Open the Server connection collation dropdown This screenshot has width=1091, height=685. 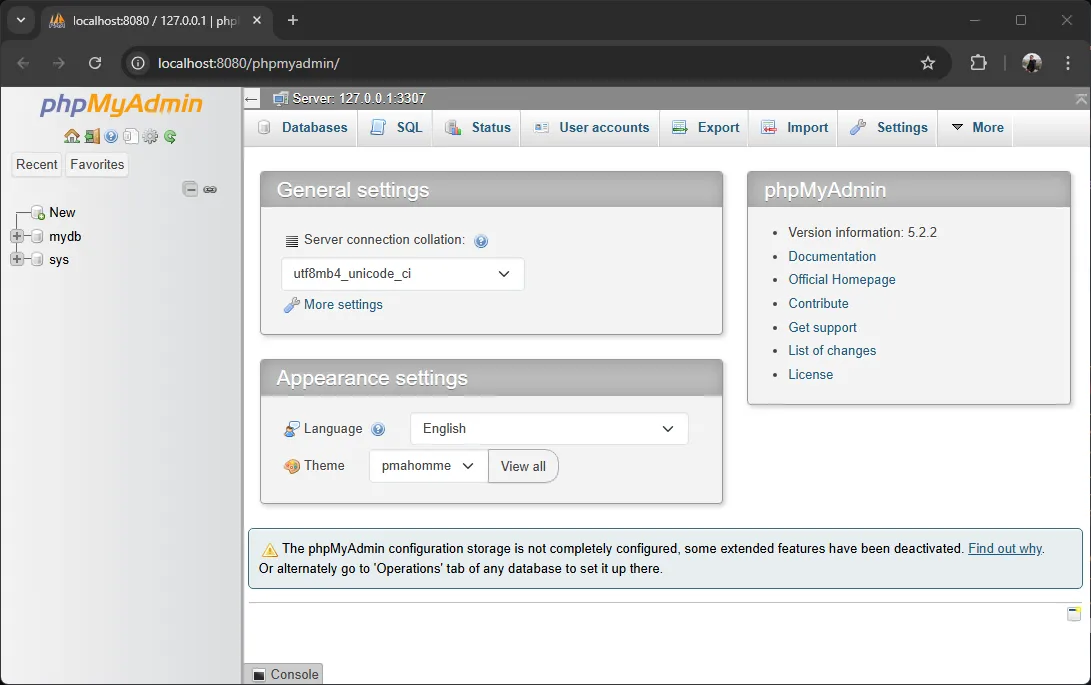point(403,273)
